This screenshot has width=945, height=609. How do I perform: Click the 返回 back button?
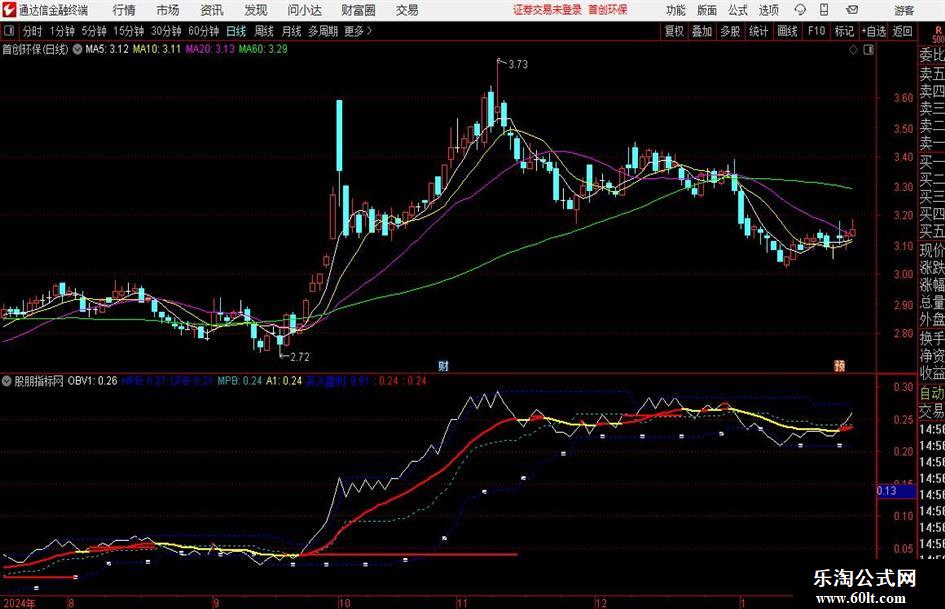click(902, 31)
